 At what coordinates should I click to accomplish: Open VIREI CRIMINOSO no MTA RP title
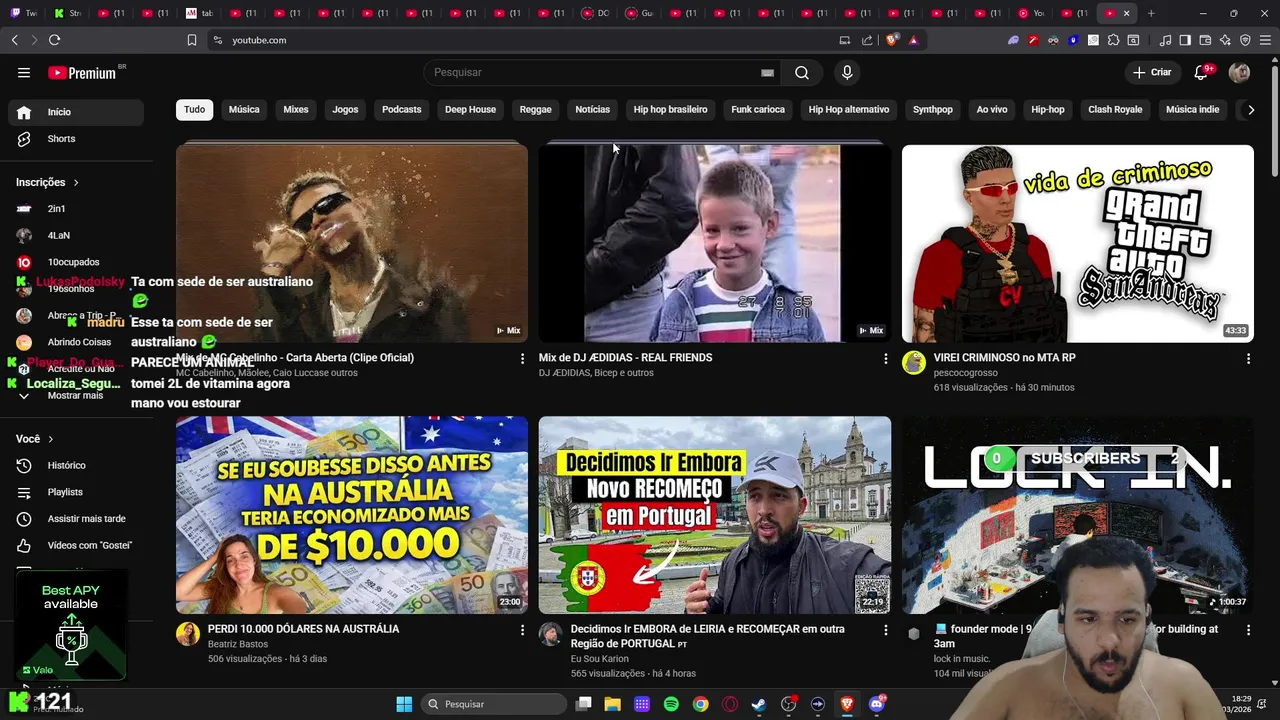coord(1005,358)
